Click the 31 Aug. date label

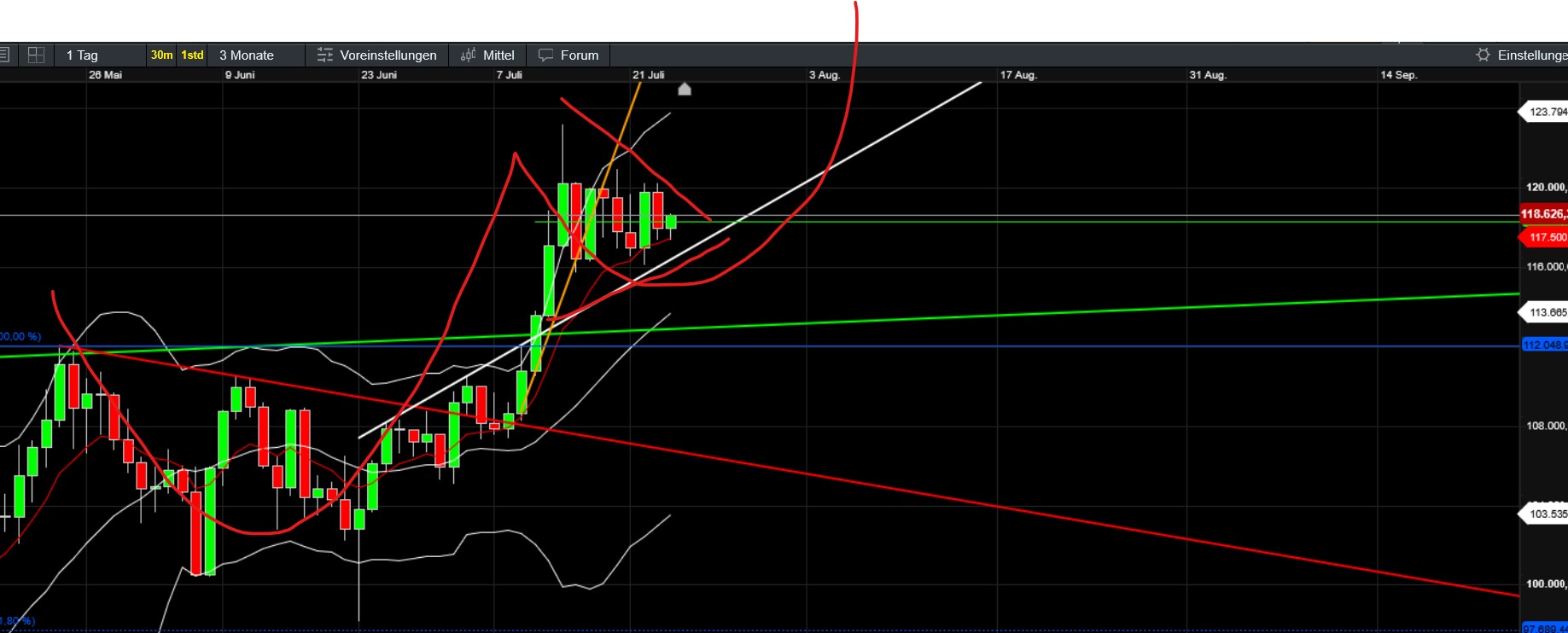point(1208,75)
